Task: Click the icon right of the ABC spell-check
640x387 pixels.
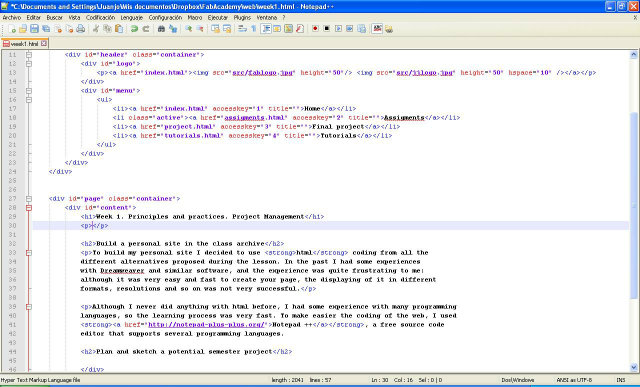Action: (x=389, y=29)
